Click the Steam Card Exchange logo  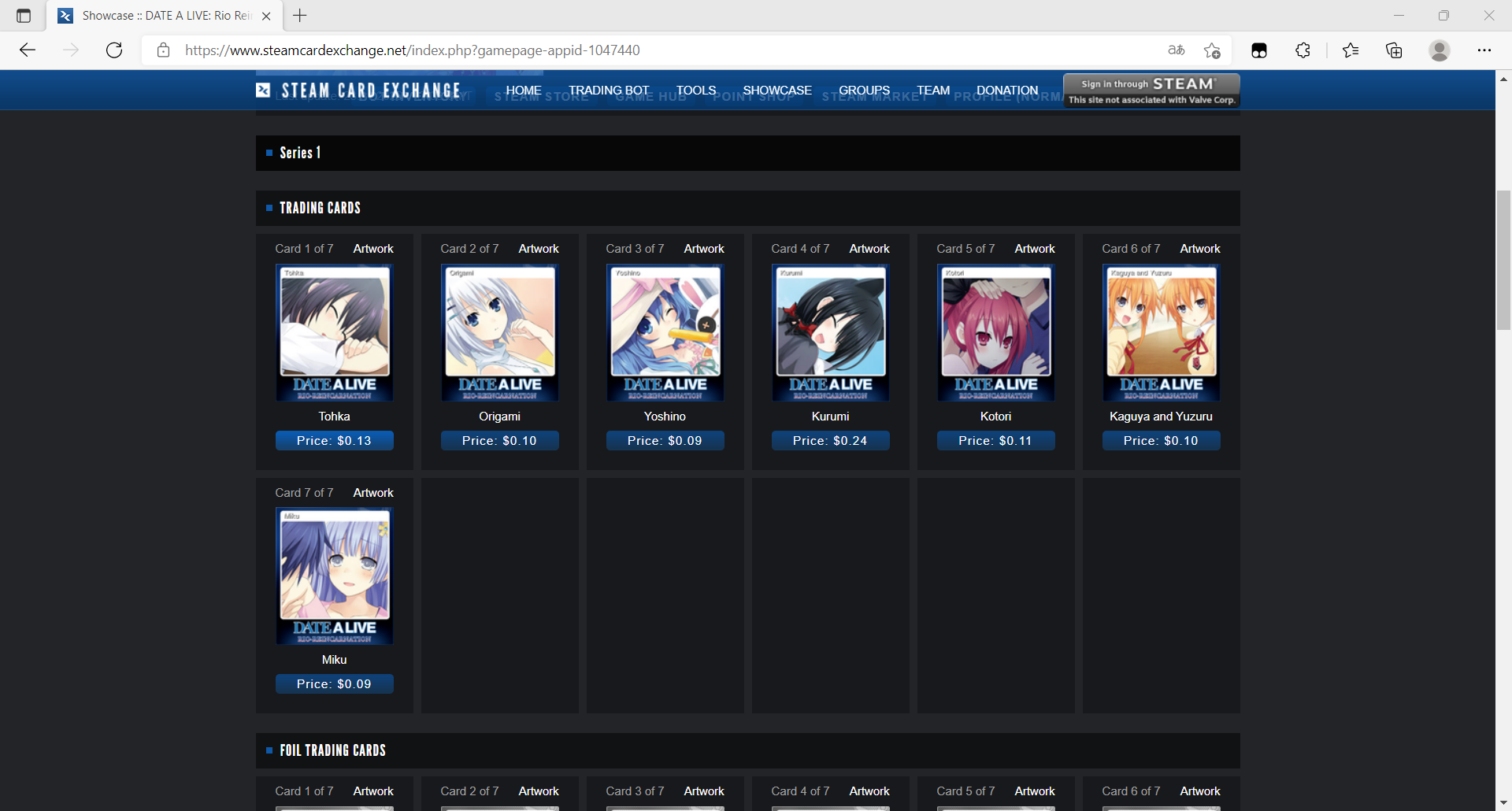(x=358, y=91)
